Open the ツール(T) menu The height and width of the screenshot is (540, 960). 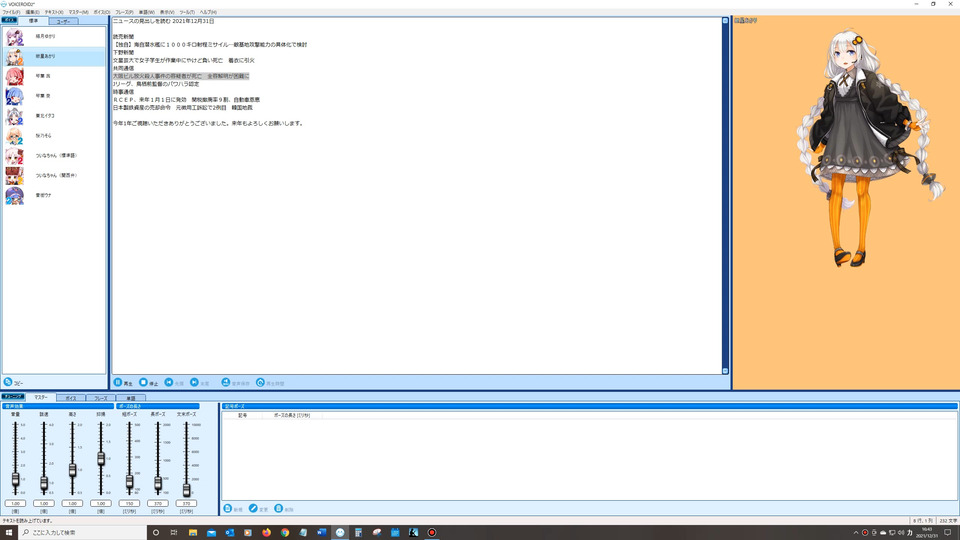187,12
